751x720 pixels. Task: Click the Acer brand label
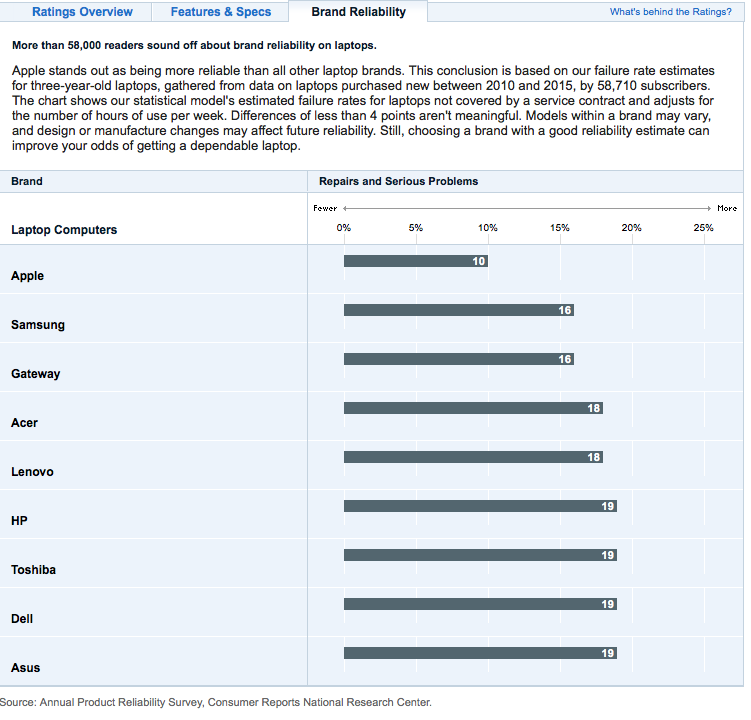coord(24,423)
